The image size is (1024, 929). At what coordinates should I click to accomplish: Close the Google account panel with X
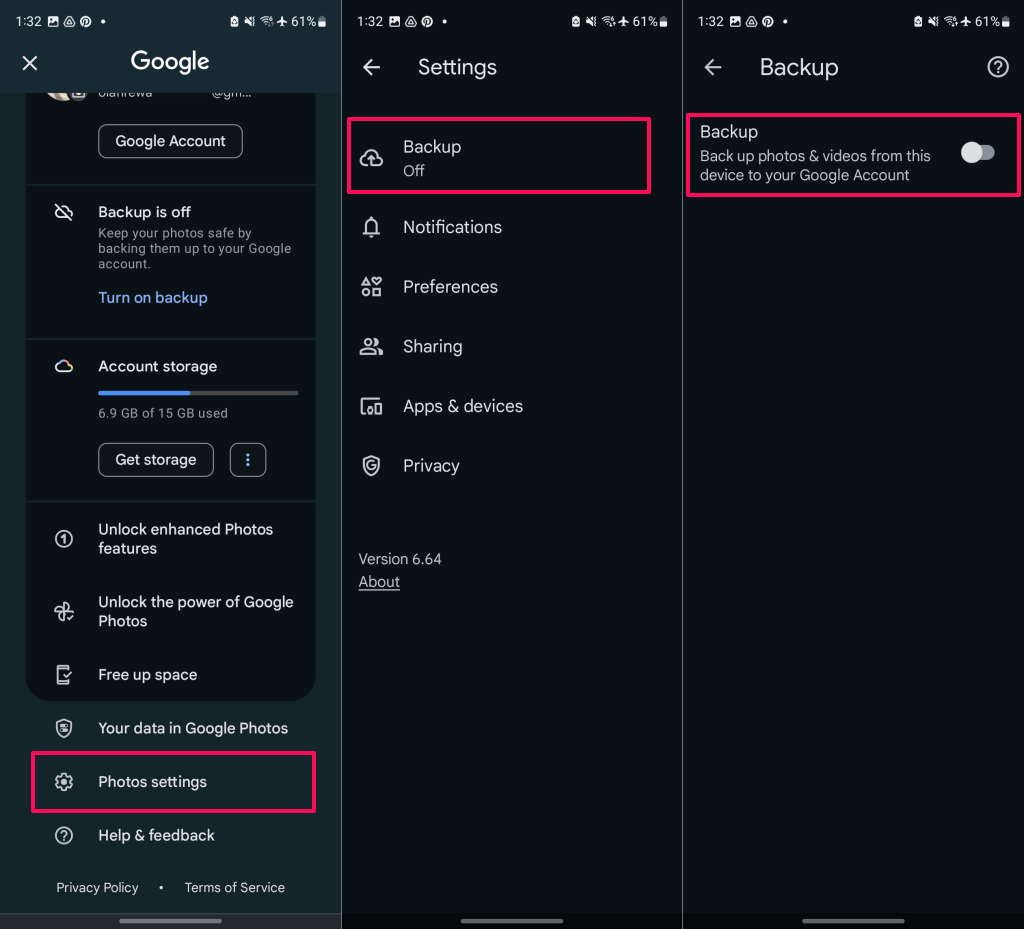[30, 63]
